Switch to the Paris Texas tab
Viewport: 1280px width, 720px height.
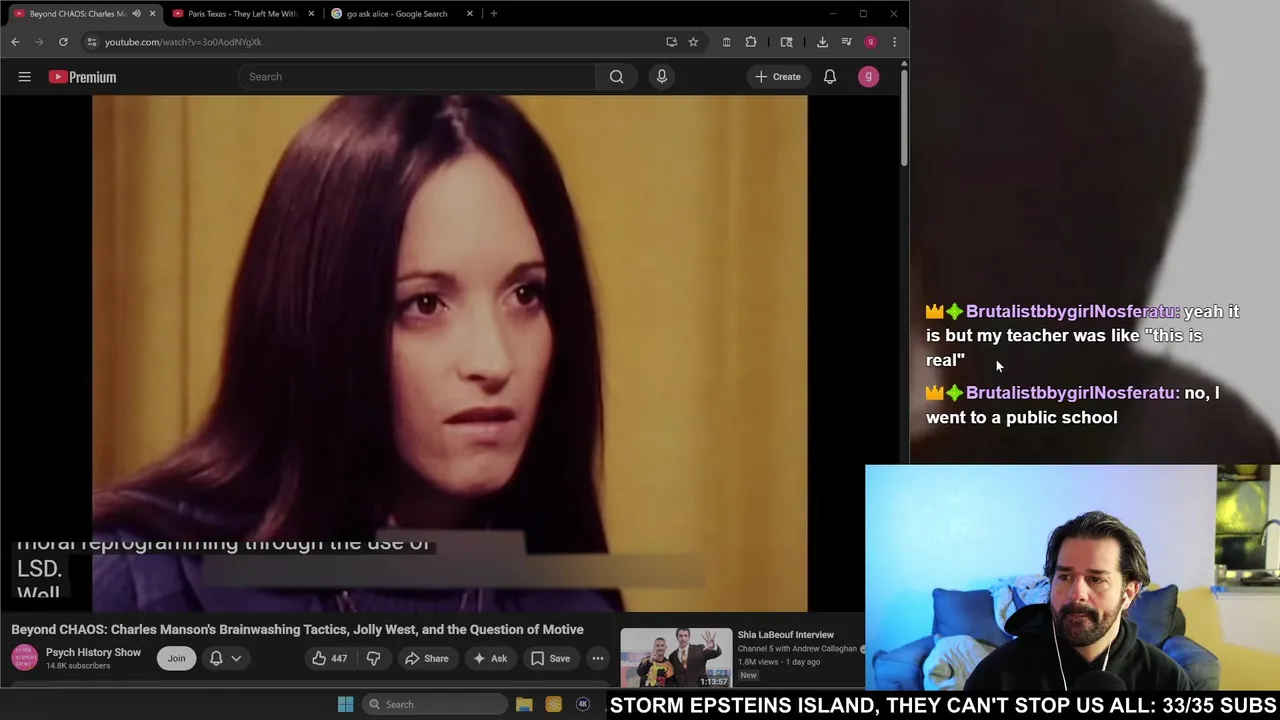[241, 14]
